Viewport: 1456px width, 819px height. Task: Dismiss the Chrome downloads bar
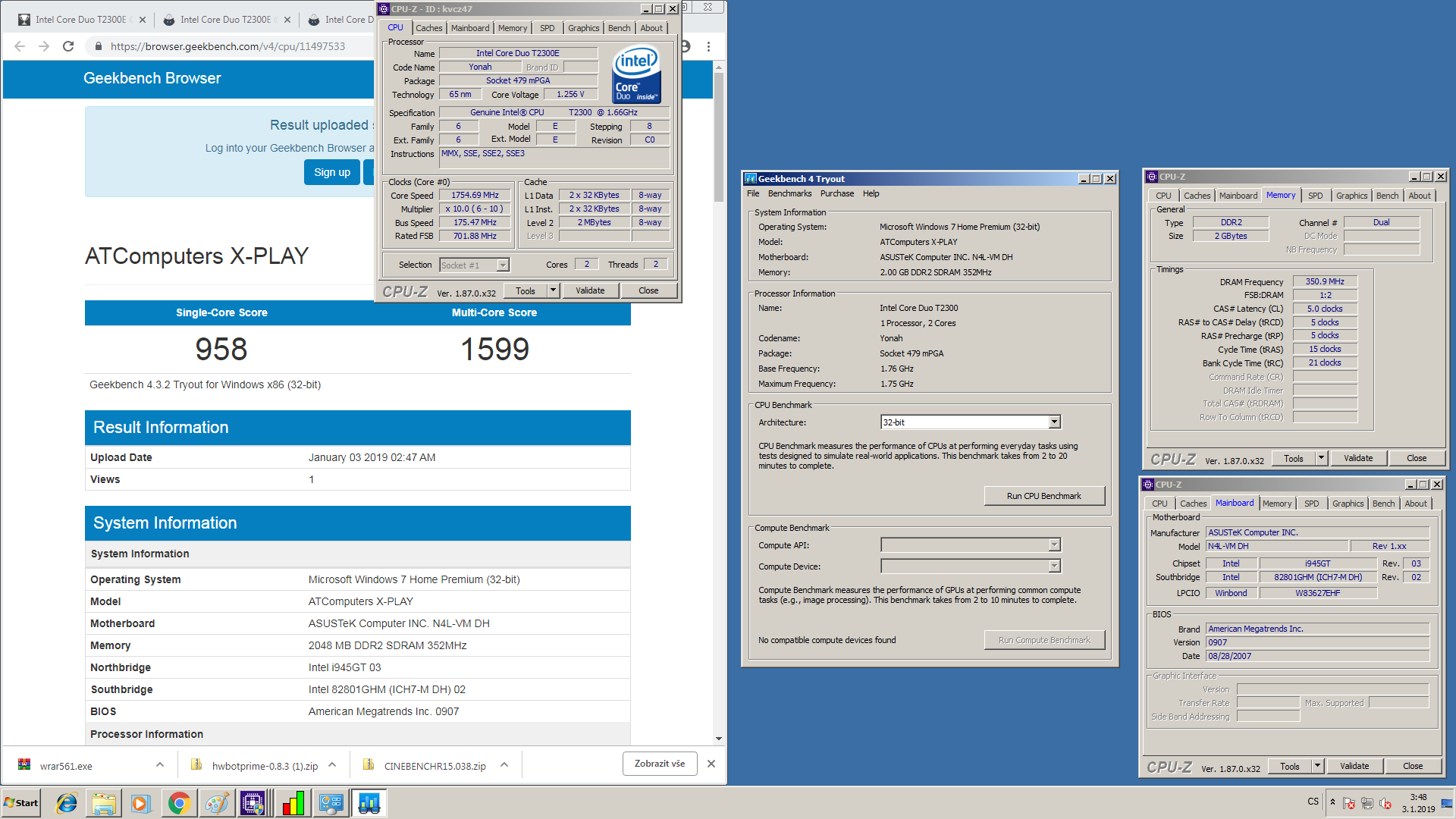(711, 764)
